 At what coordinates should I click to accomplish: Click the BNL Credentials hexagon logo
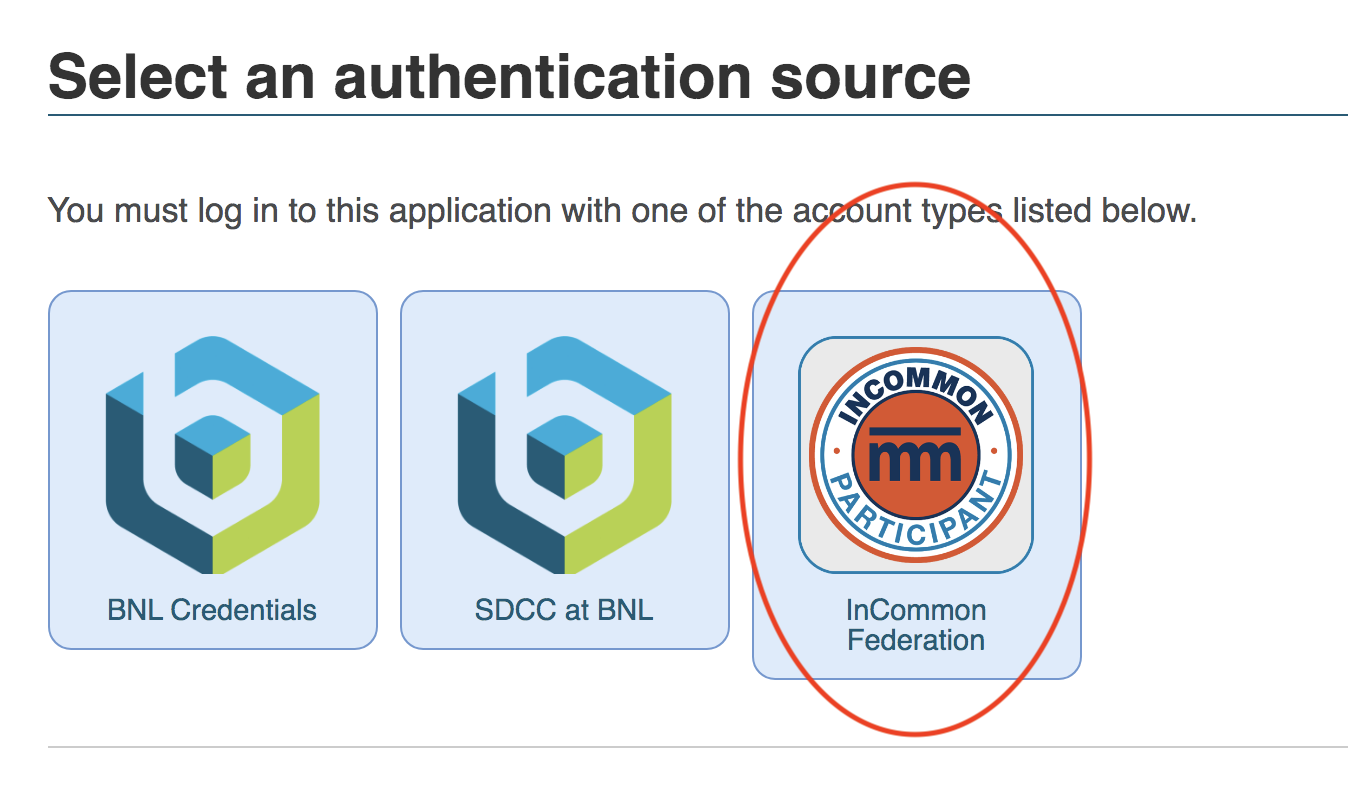tap(212, 455)
